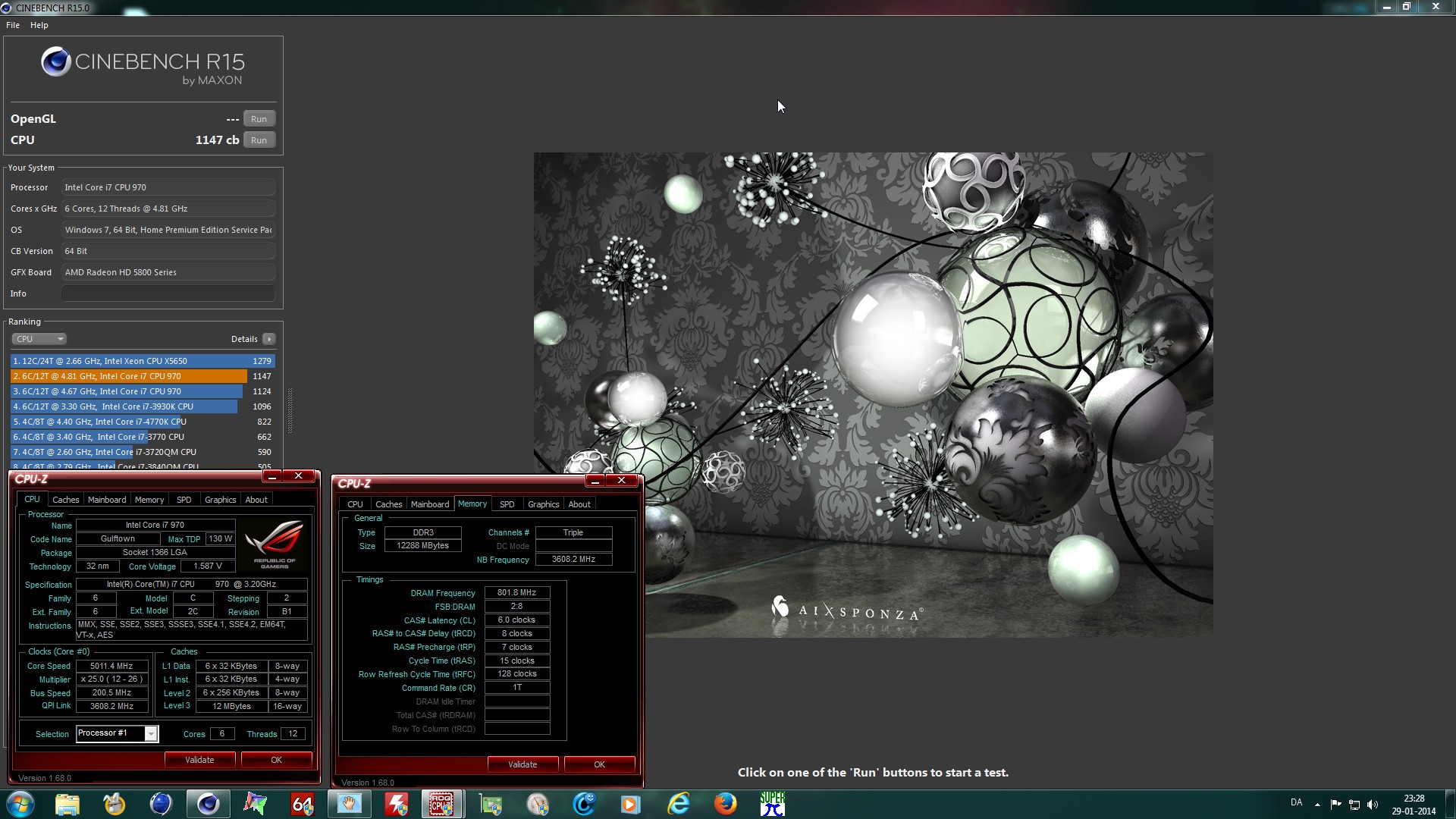This screenshot has height=819, width=1456.
Task: Open CPU tab in right CPU-Z
Action: pyautogui.click(x=355, y=504)
